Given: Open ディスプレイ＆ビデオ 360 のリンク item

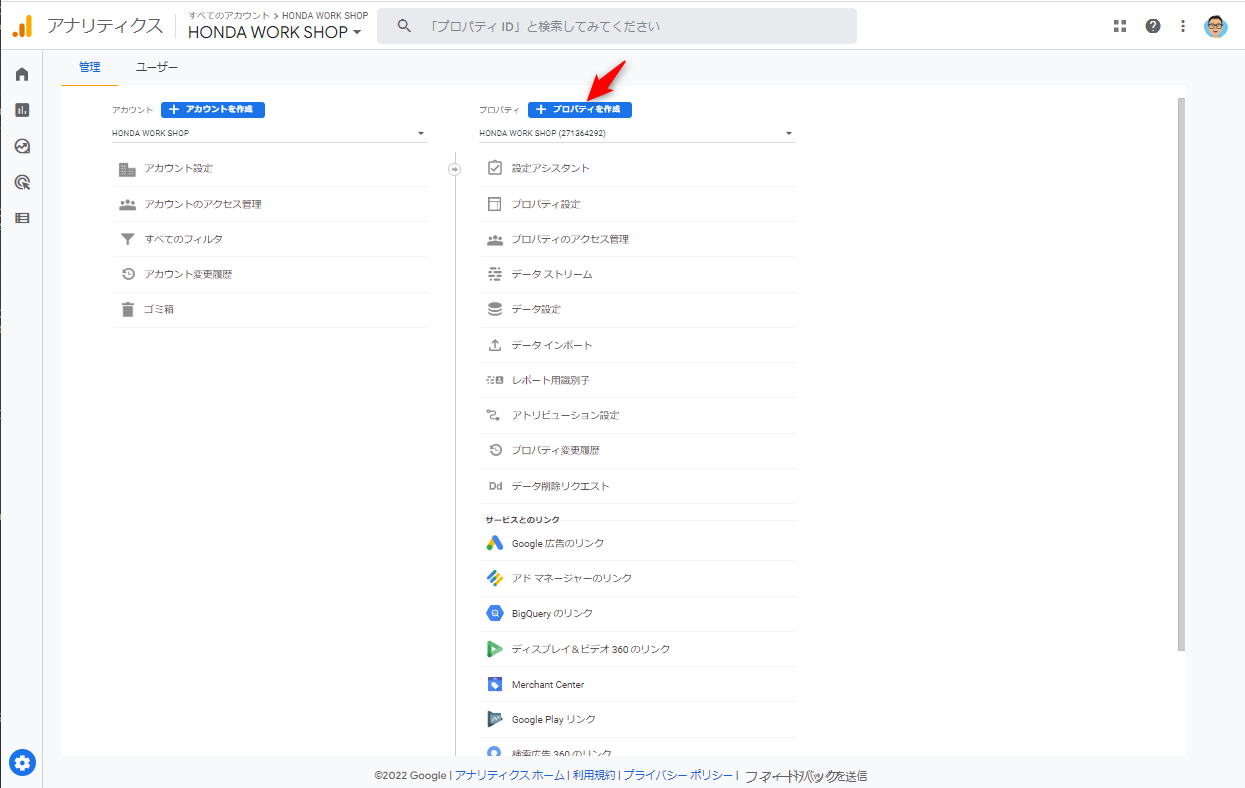Looking at the screenshot, I should pyautogui.click(x=637, y=649).
